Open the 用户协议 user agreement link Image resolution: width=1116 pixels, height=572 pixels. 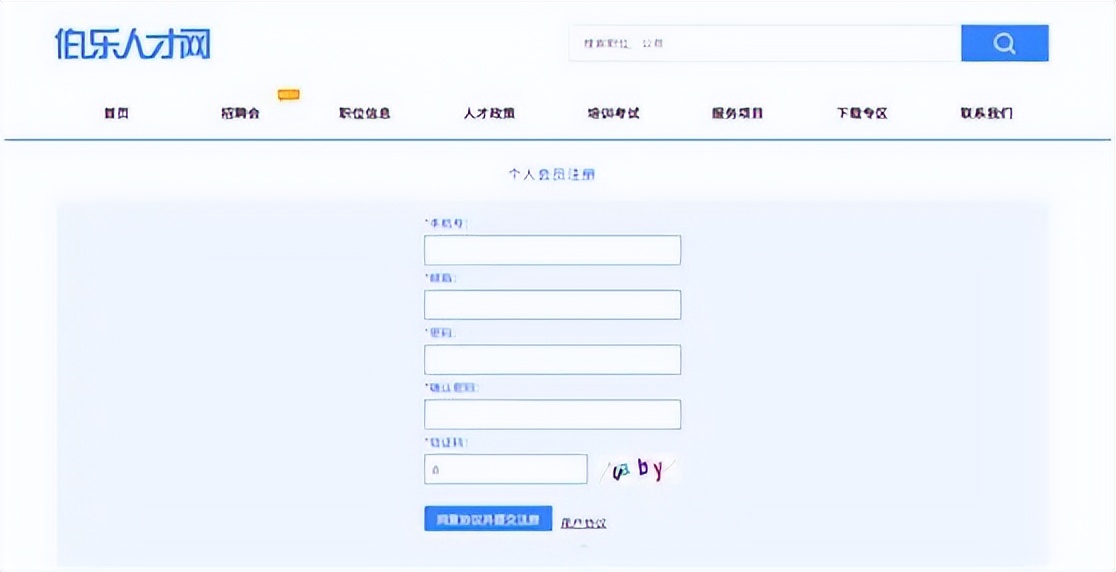point(583,523)
